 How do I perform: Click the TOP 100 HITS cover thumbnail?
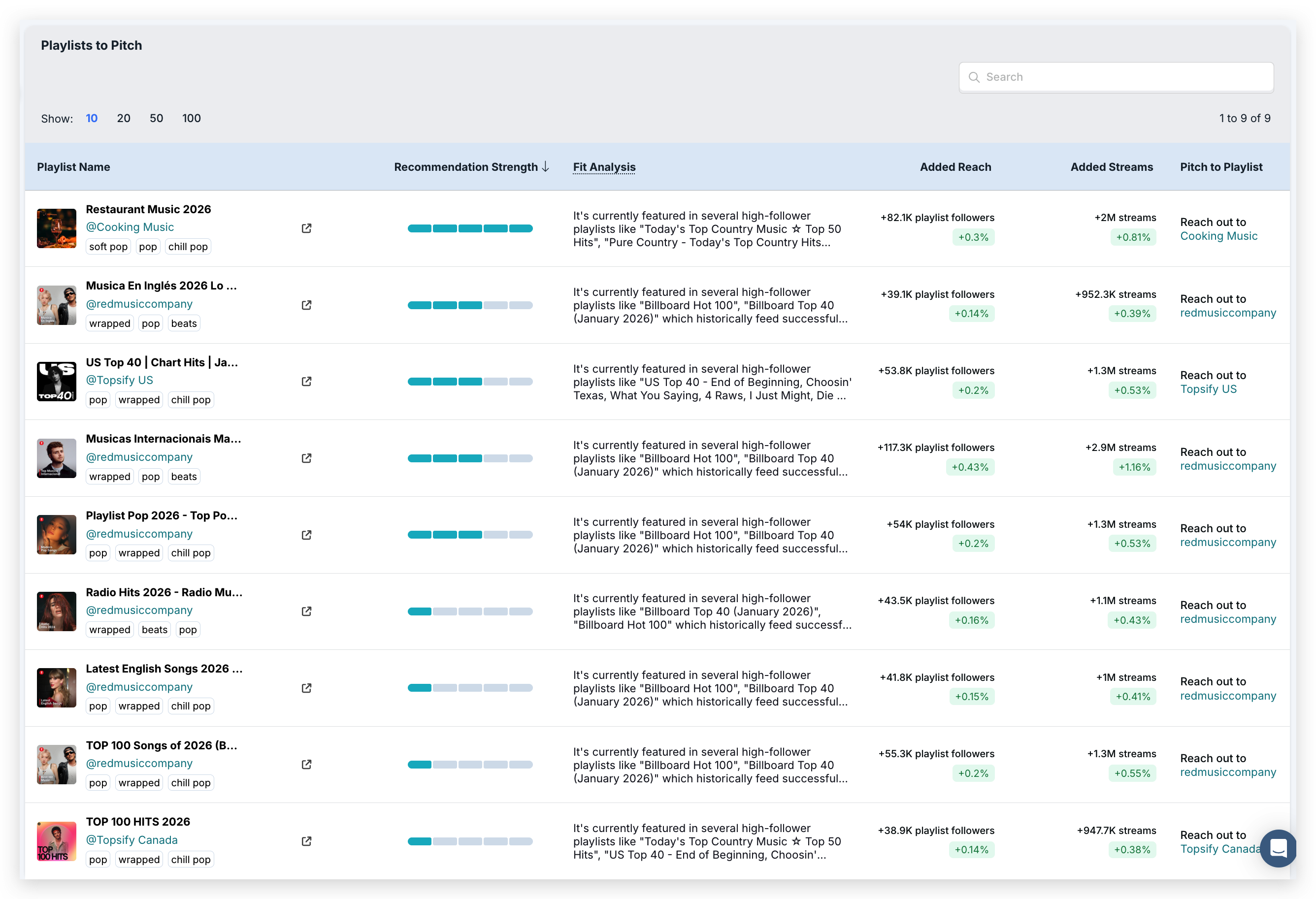tap(57, 841)
